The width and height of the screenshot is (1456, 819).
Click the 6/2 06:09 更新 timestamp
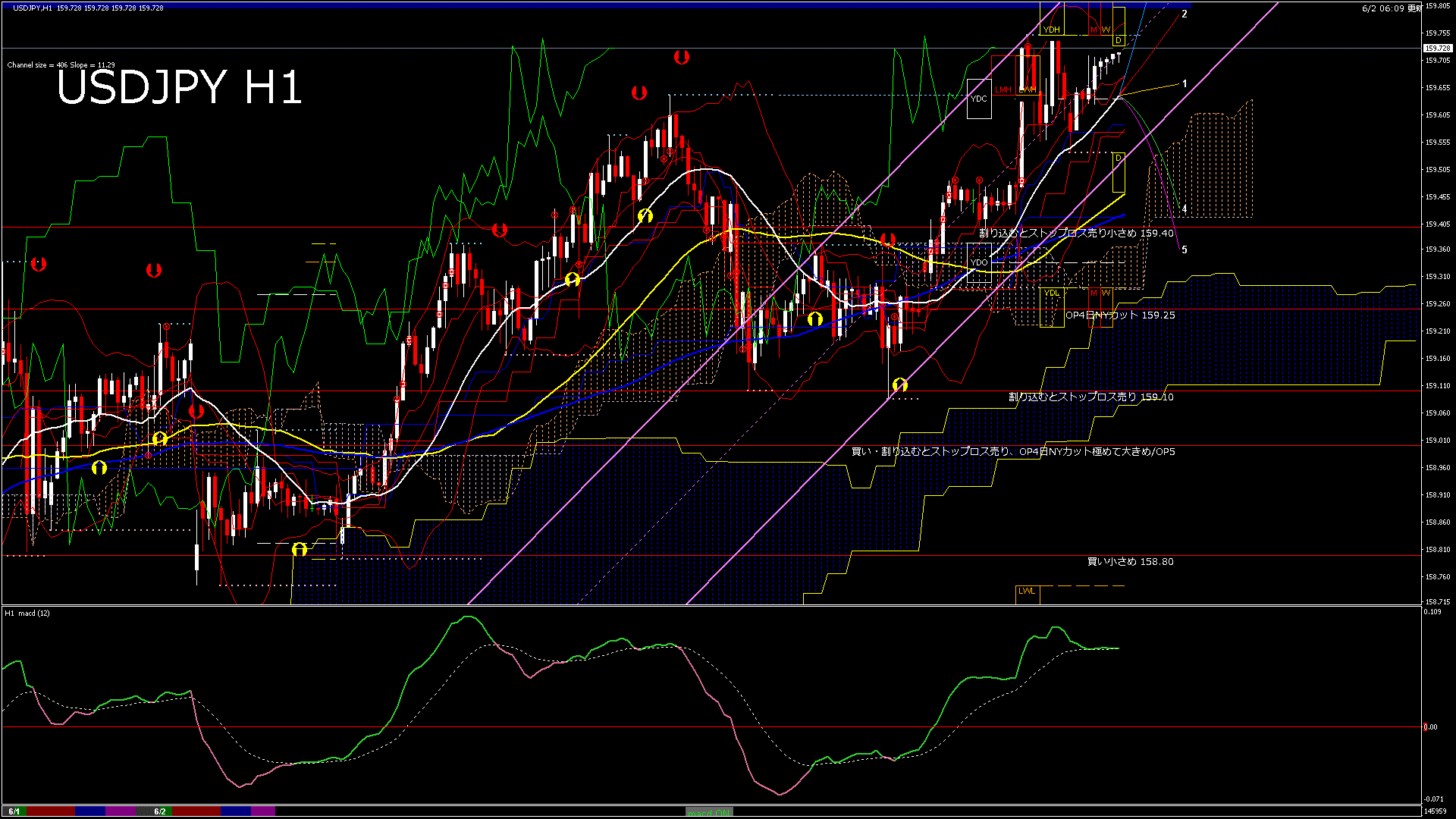(1392, 8)
